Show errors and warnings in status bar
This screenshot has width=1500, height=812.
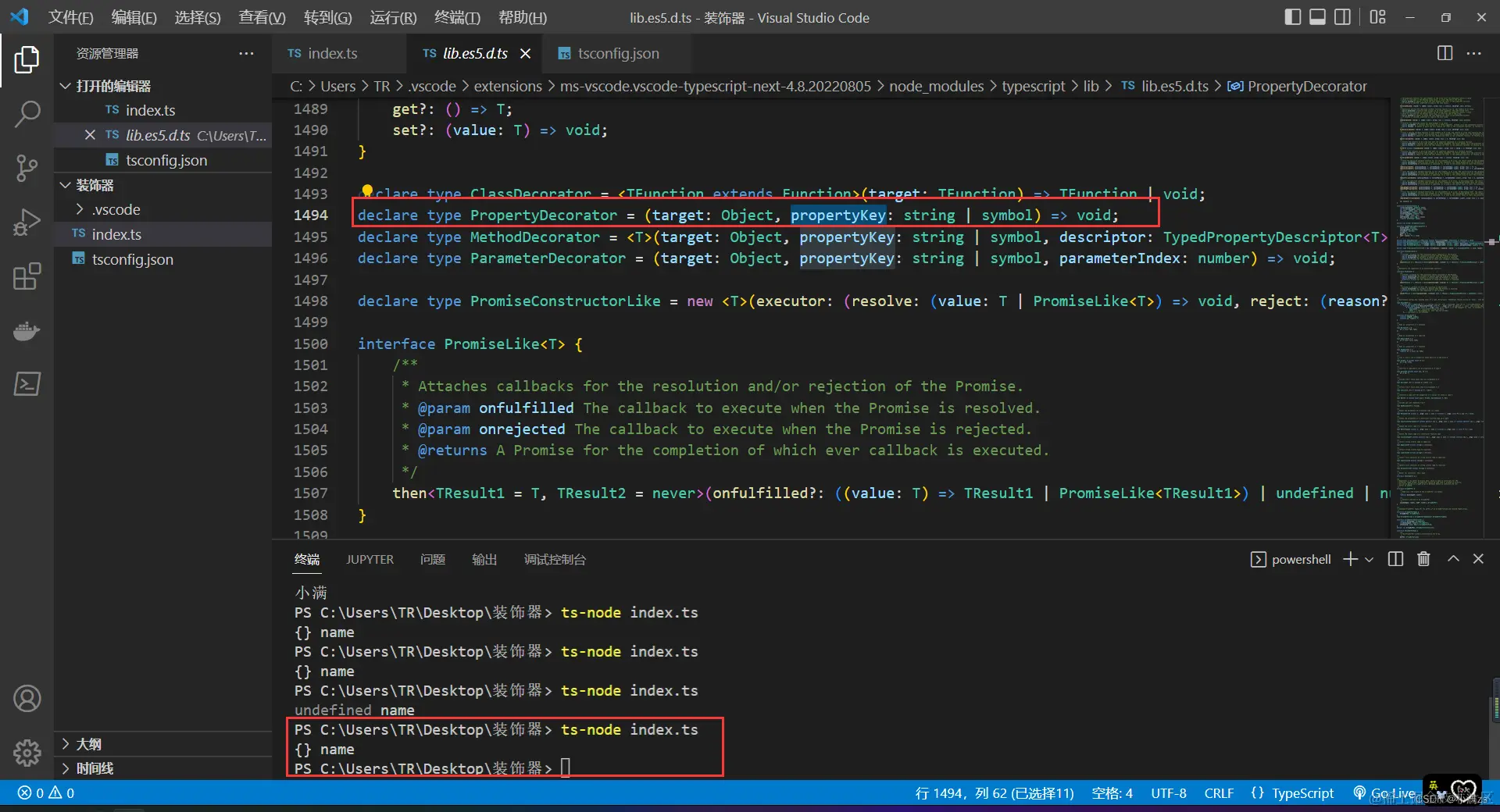pos(46,793)
